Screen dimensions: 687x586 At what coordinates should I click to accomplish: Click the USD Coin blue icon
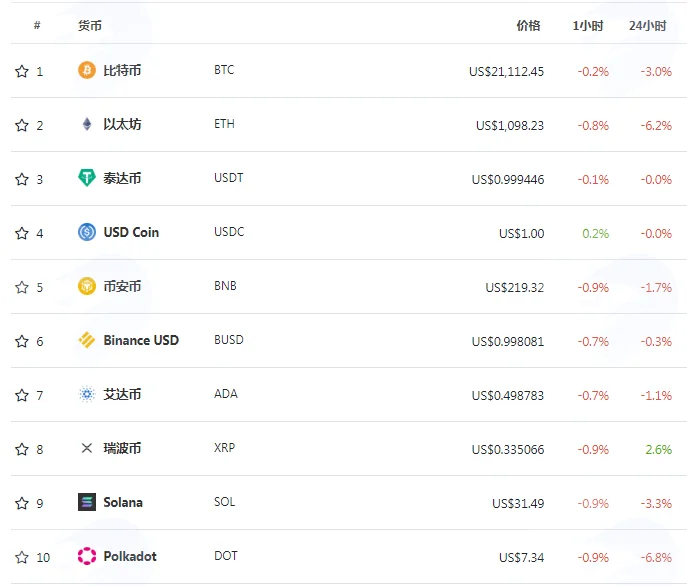pos(87,232)
